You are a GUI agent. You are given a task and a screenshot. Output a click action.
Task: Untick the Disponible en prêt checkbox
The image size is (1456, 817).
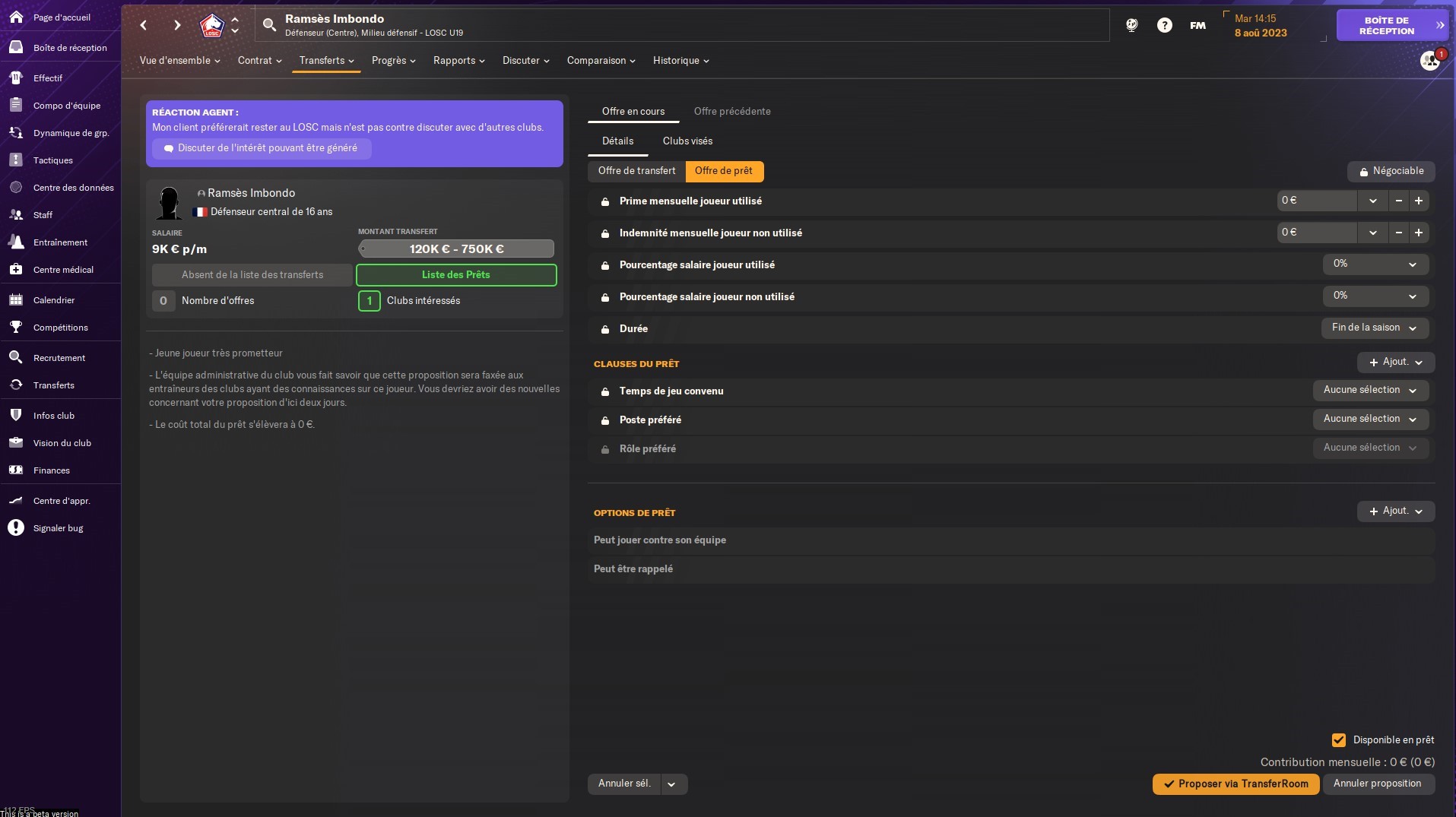(x=1339, y=739)
